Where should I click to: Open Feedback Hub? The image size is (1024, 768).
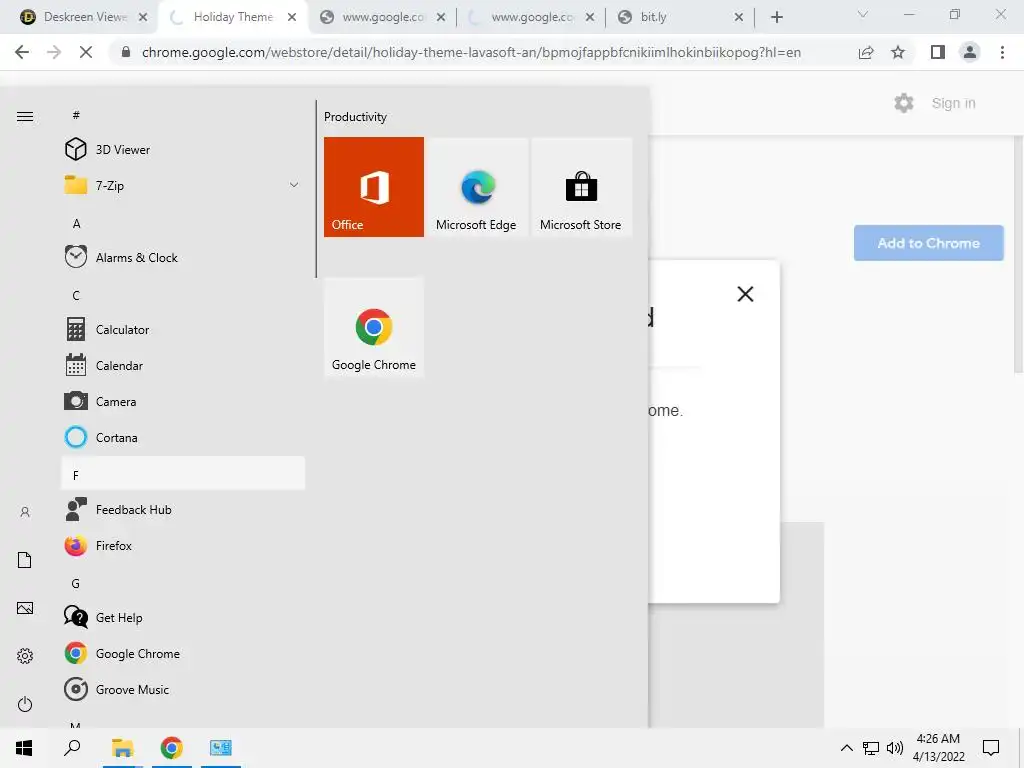tap(183, 509)
